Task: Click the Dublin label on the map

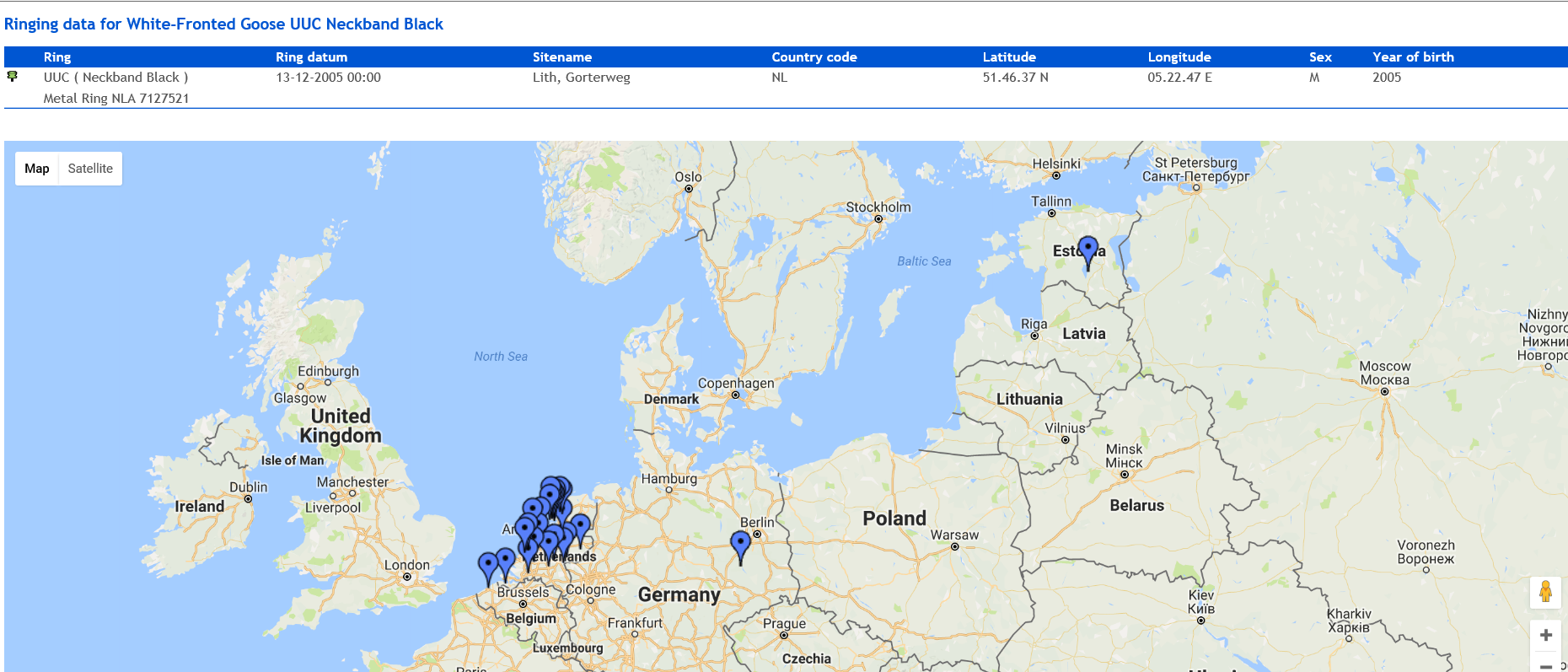Action: point(248,487)
